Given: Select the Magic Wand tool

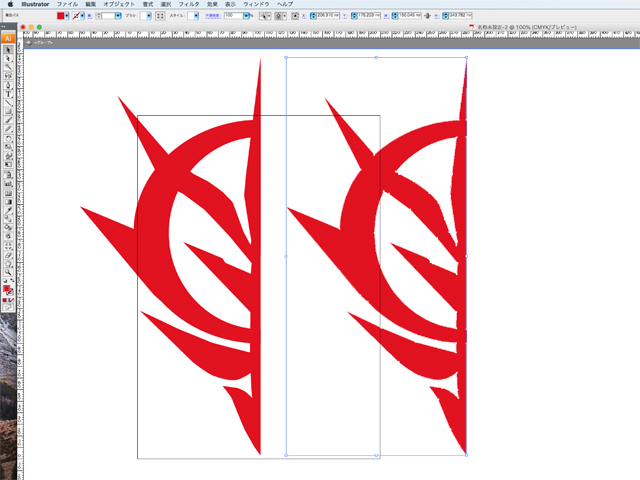Looking at the screenshot, I should coord(8,67).
